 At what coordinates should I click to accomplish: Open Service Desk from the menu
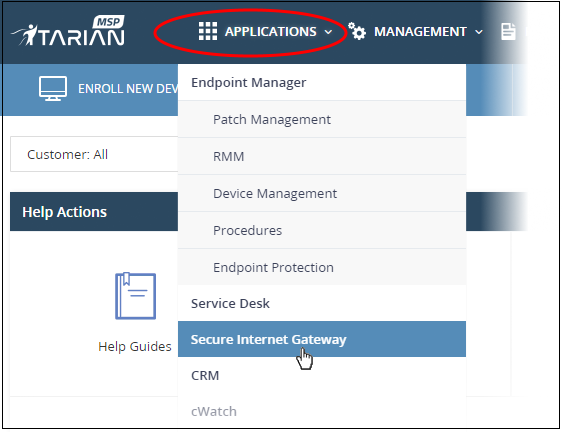click(322, 303)
